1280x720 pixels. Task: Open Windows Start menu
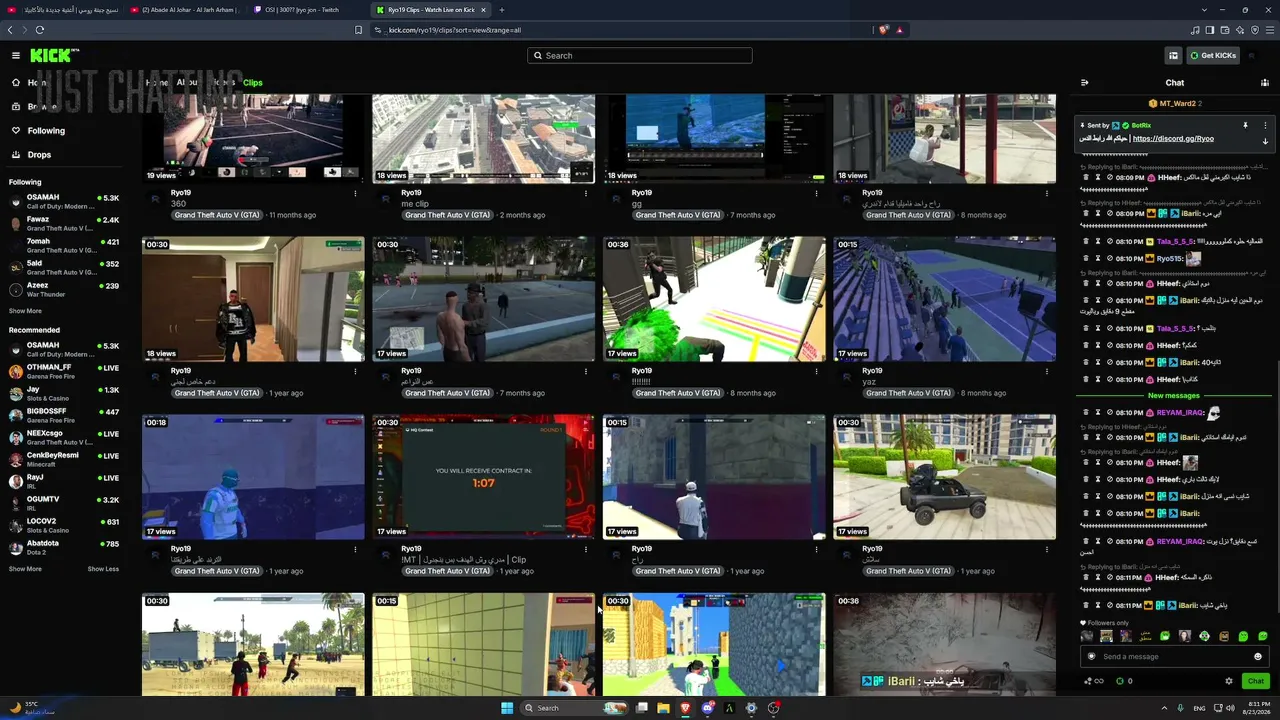[507, 708]
